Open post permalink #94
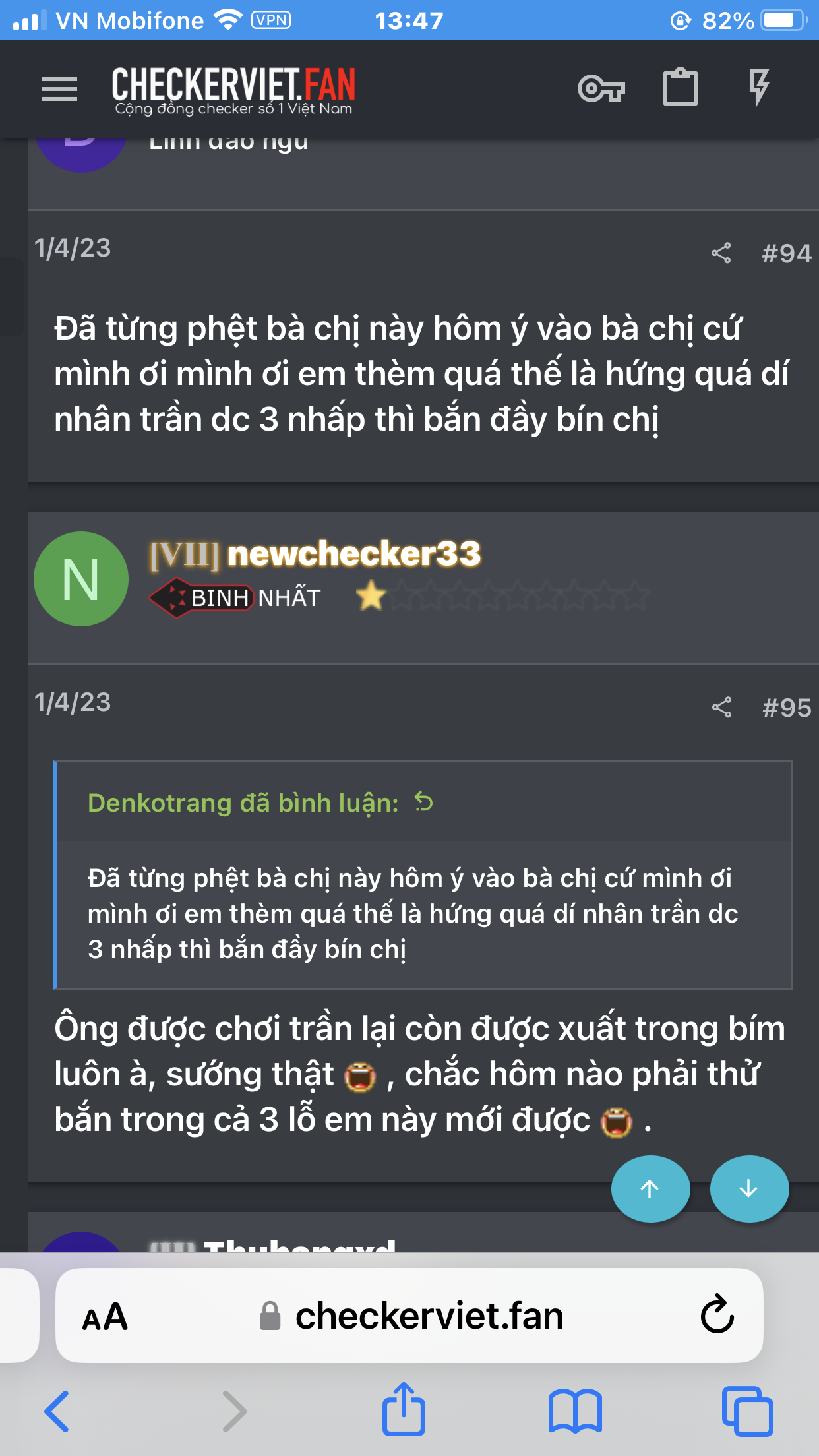 [786, 254]
